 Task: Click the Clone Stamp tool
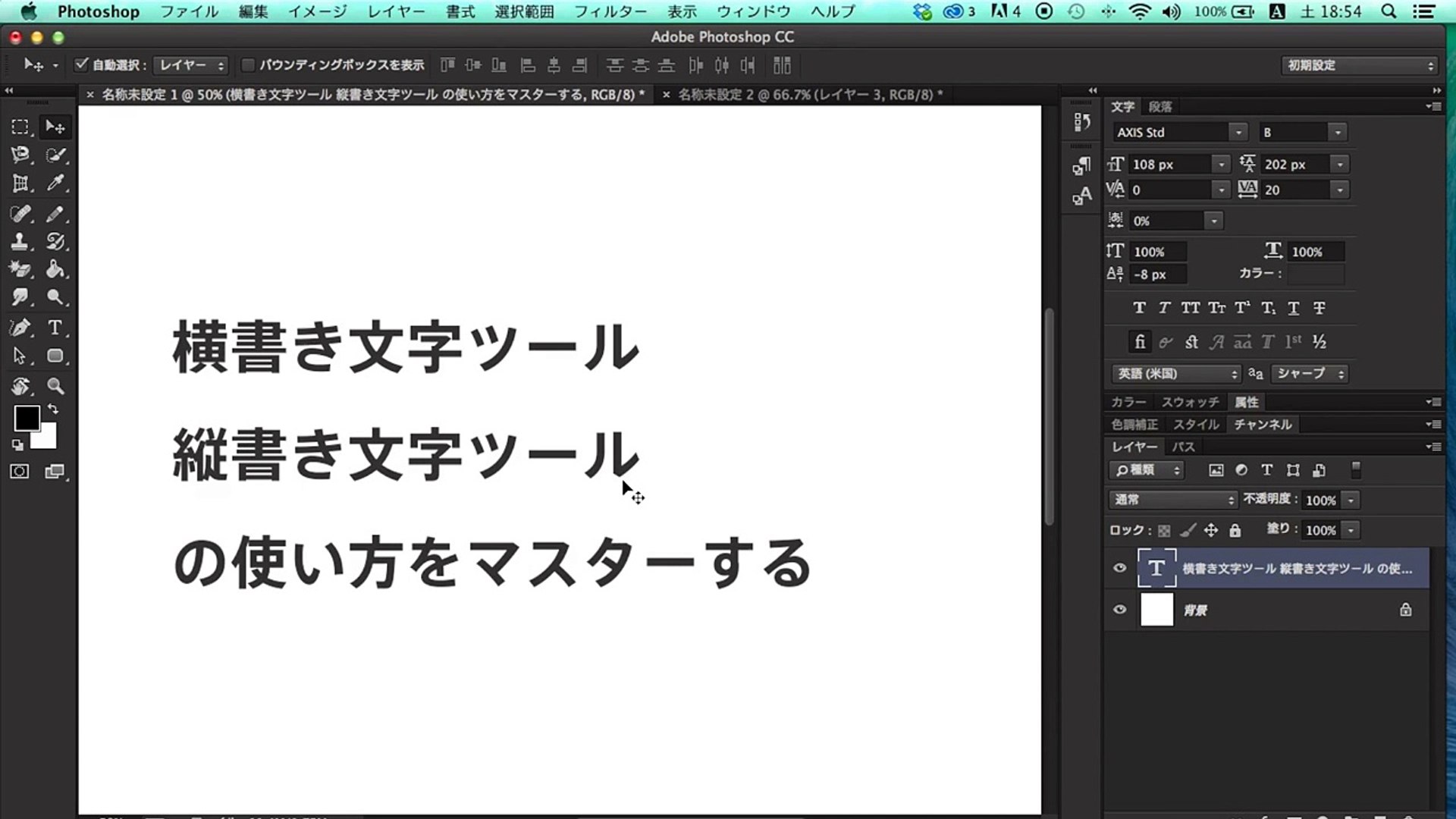pyautogui.click(x=20, y=242)
